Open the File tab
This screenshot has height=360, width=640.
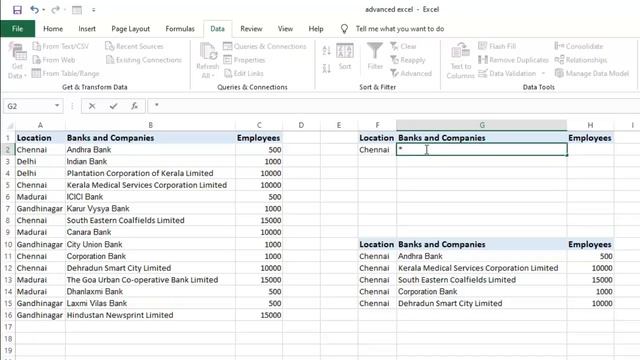pos(18,29)
